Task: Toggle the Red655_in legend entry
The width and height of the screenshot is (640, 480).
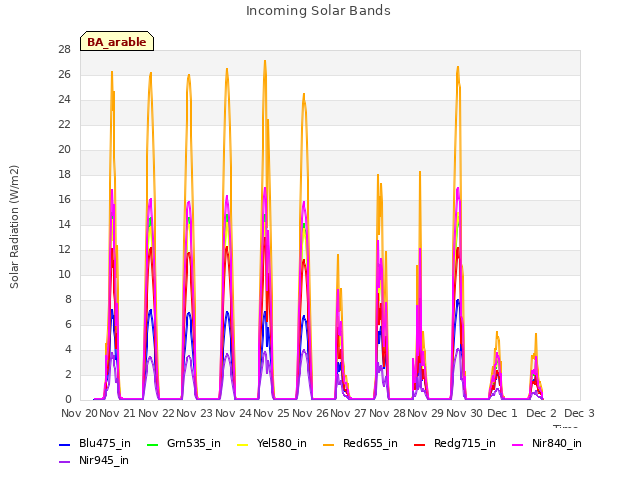Action: click(x=360, y=443)
